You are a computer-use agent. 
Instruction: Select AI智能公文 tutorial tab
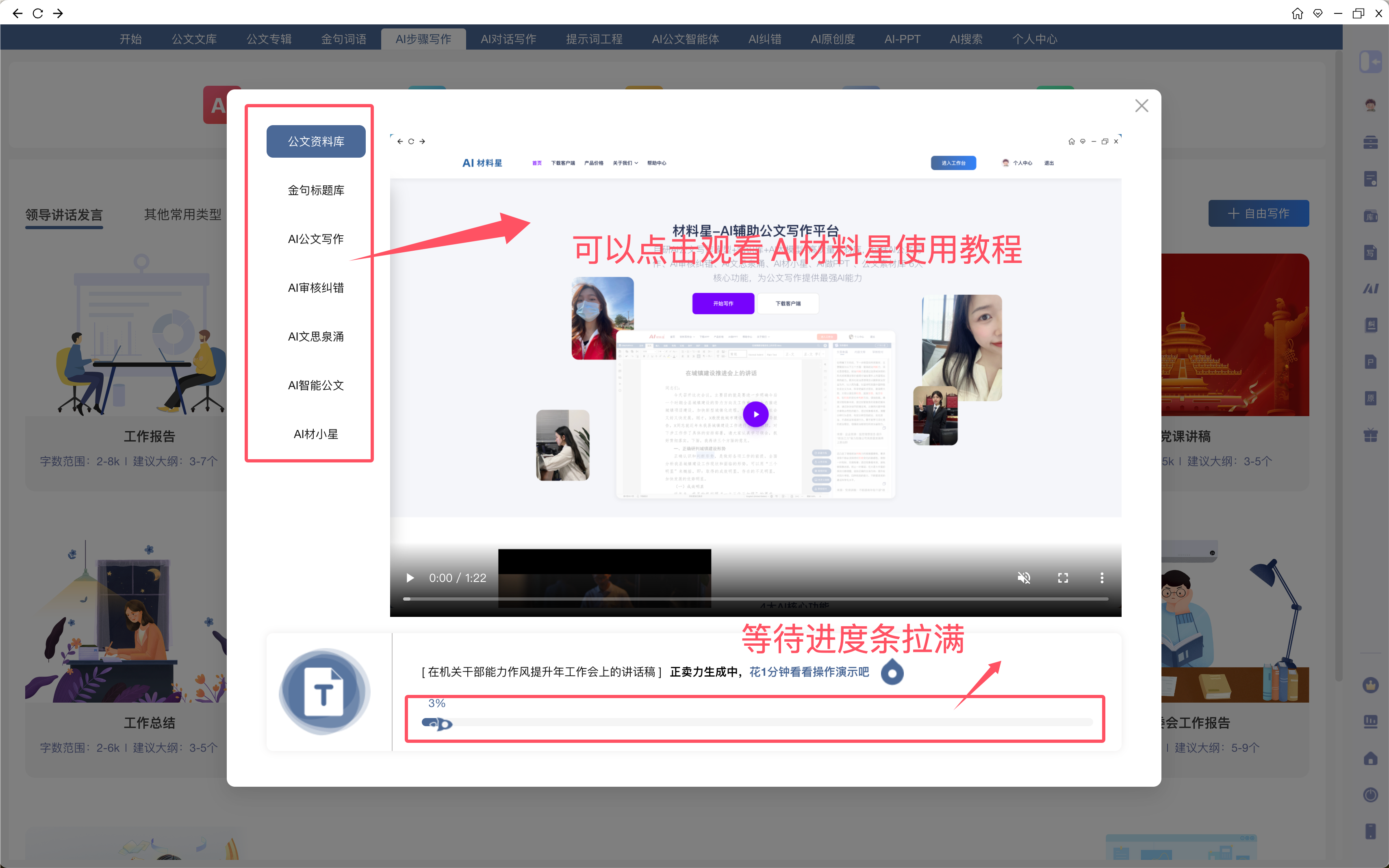click(316, 385)
